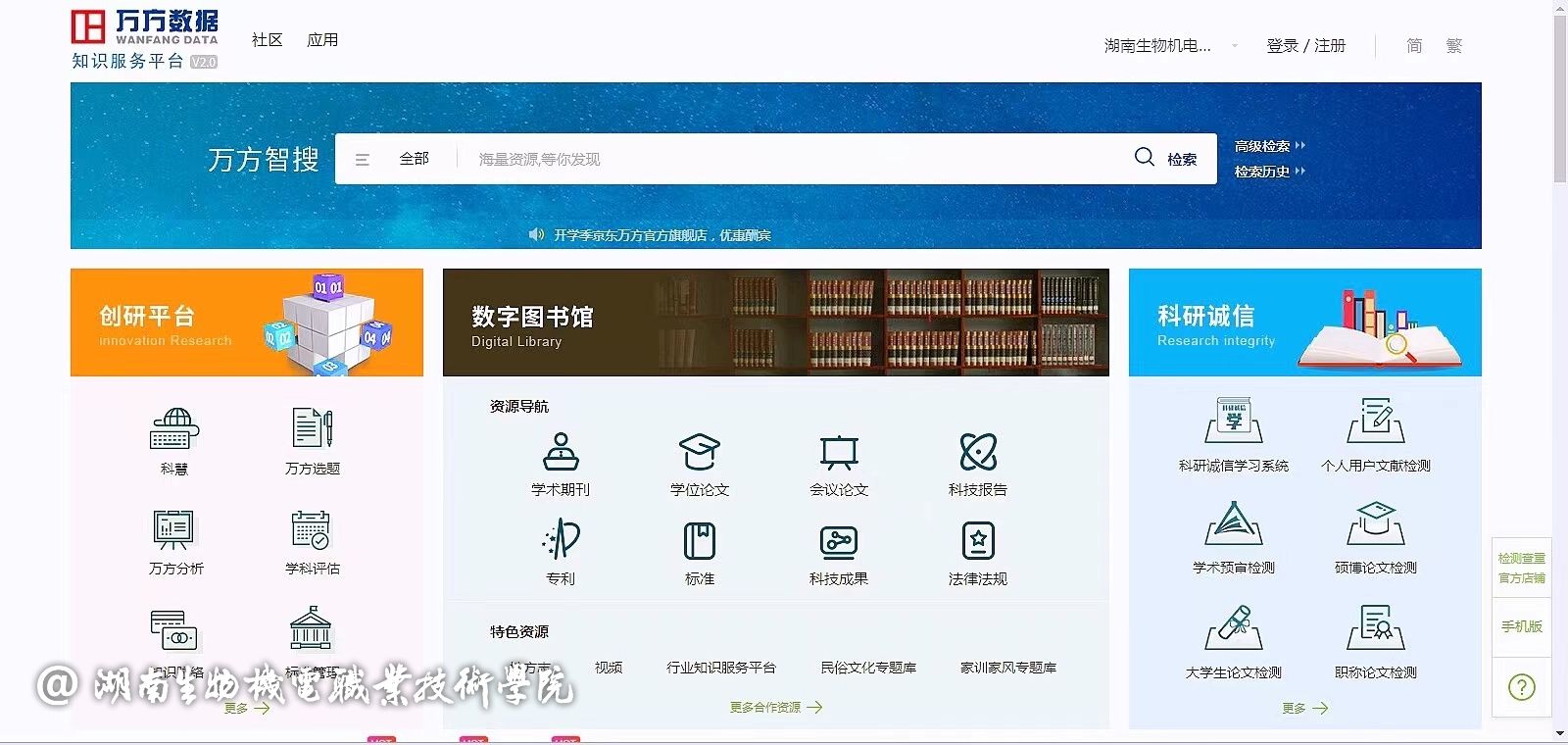Open the hamburger list icon in search box

(362, 160)
